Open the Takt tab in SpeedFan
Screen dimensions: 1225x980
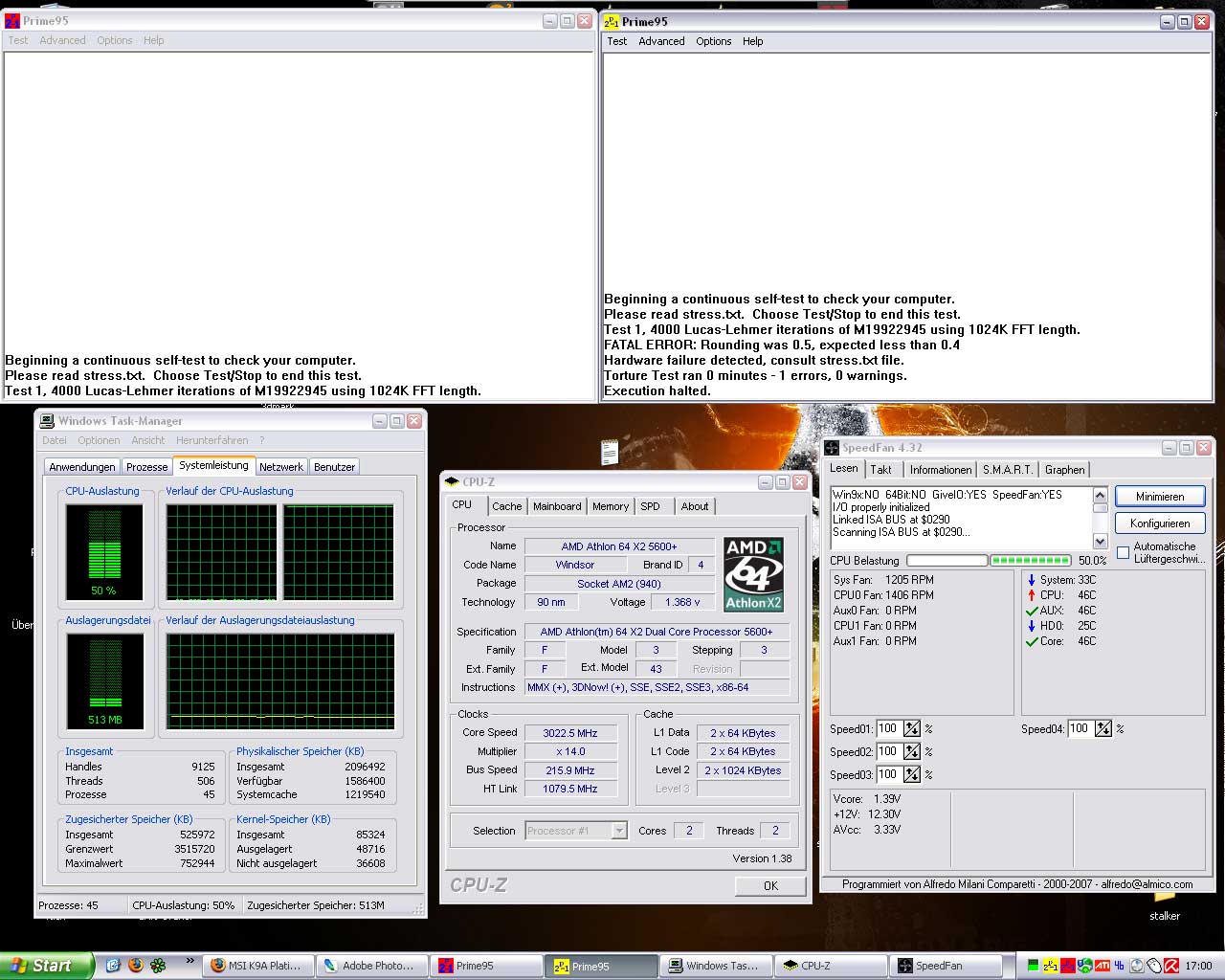pyautogui.click(x=881, y=470)
